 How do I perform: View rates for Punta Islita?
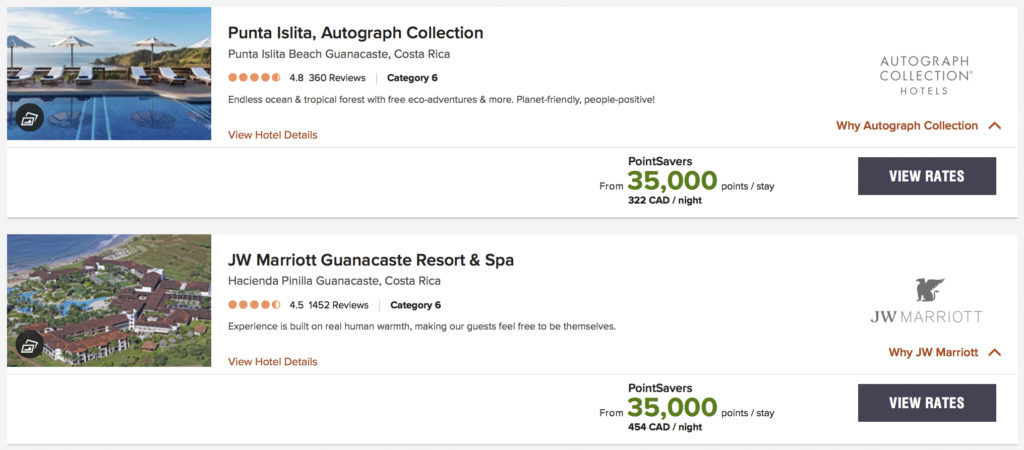click(927, 176)
